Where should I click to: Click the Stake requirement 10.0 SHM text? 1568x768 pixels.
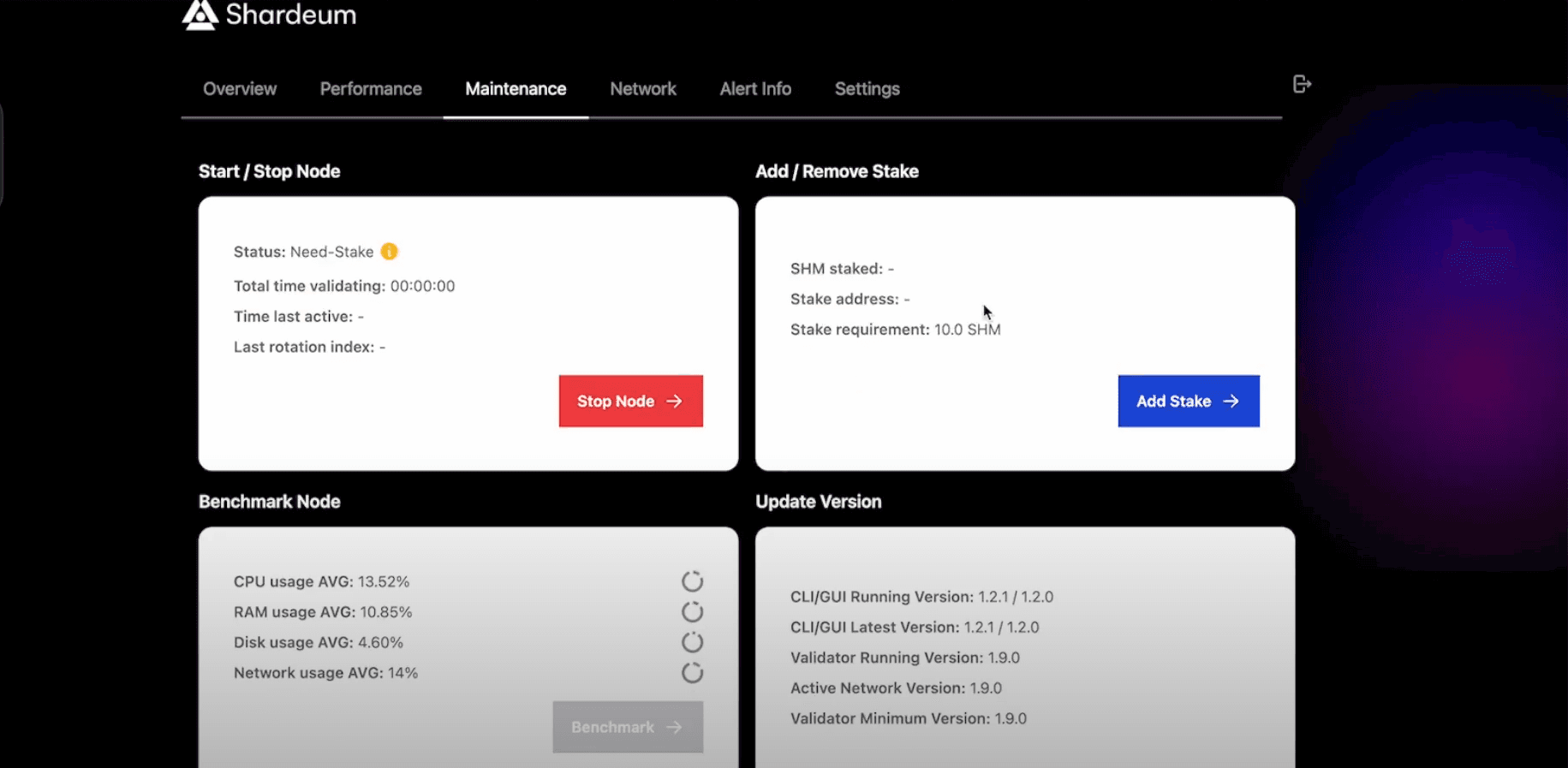pyautogui.click(x=895, y=330)
